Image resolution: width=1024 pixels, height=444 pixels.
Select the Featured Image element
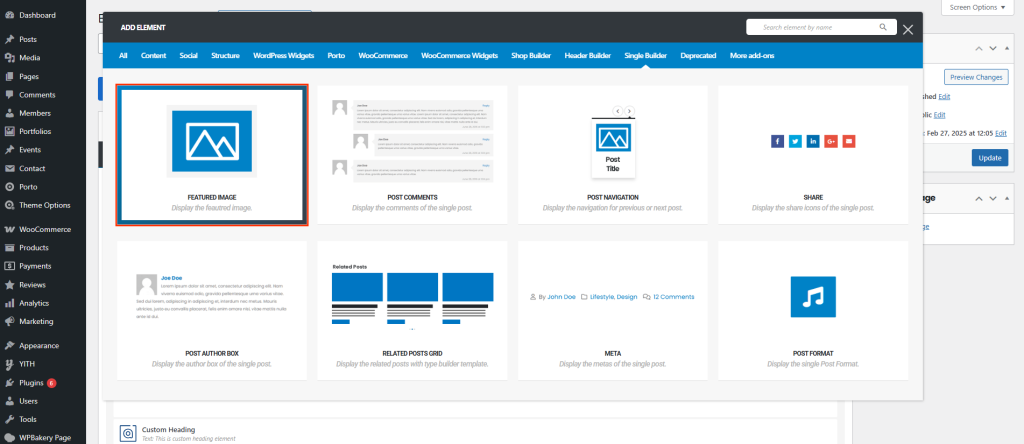tap(212, 154)
